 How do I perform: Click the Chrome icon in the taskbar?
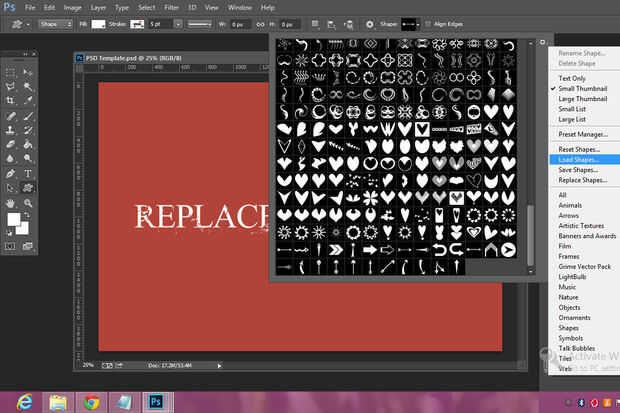tap(91, 400)
